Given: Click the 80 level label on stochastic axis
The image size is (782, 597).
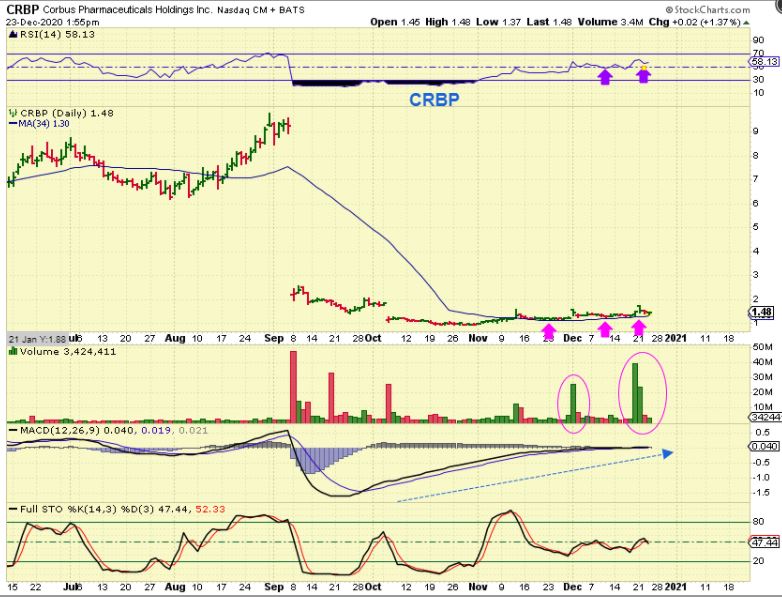Looking at the screenshot, I should 759,522.
